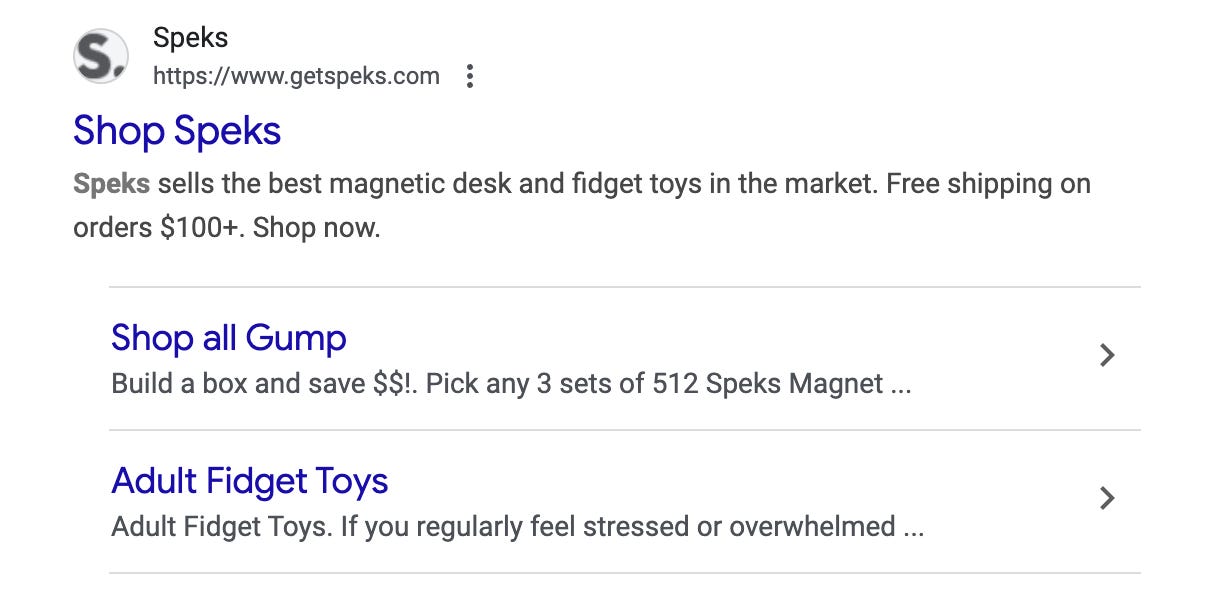Click the bolded Speks word in the description
The height and width of the screenshot is (600, 1216).
[110, 183]
